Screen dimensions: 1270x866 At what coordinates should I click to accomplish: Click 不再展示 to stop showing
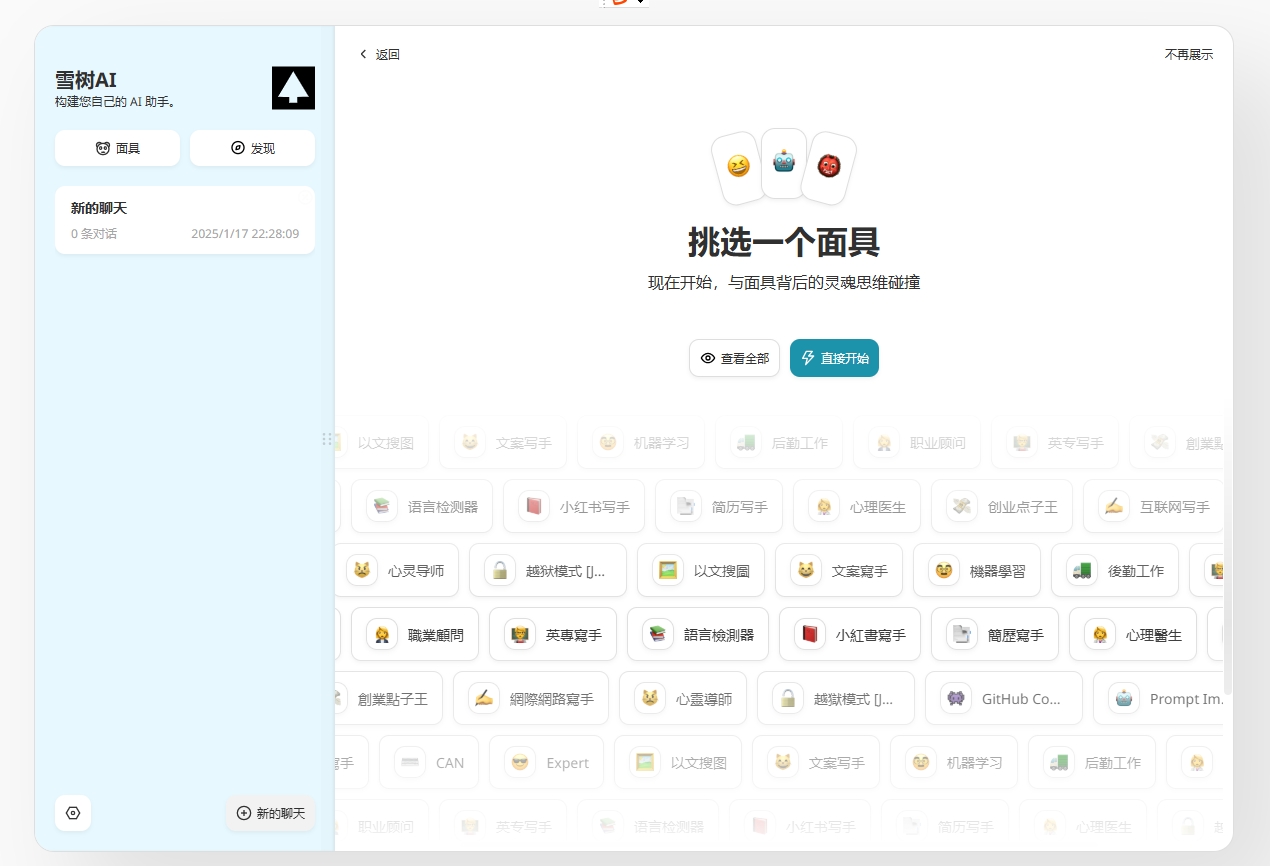pos(1188,55)
